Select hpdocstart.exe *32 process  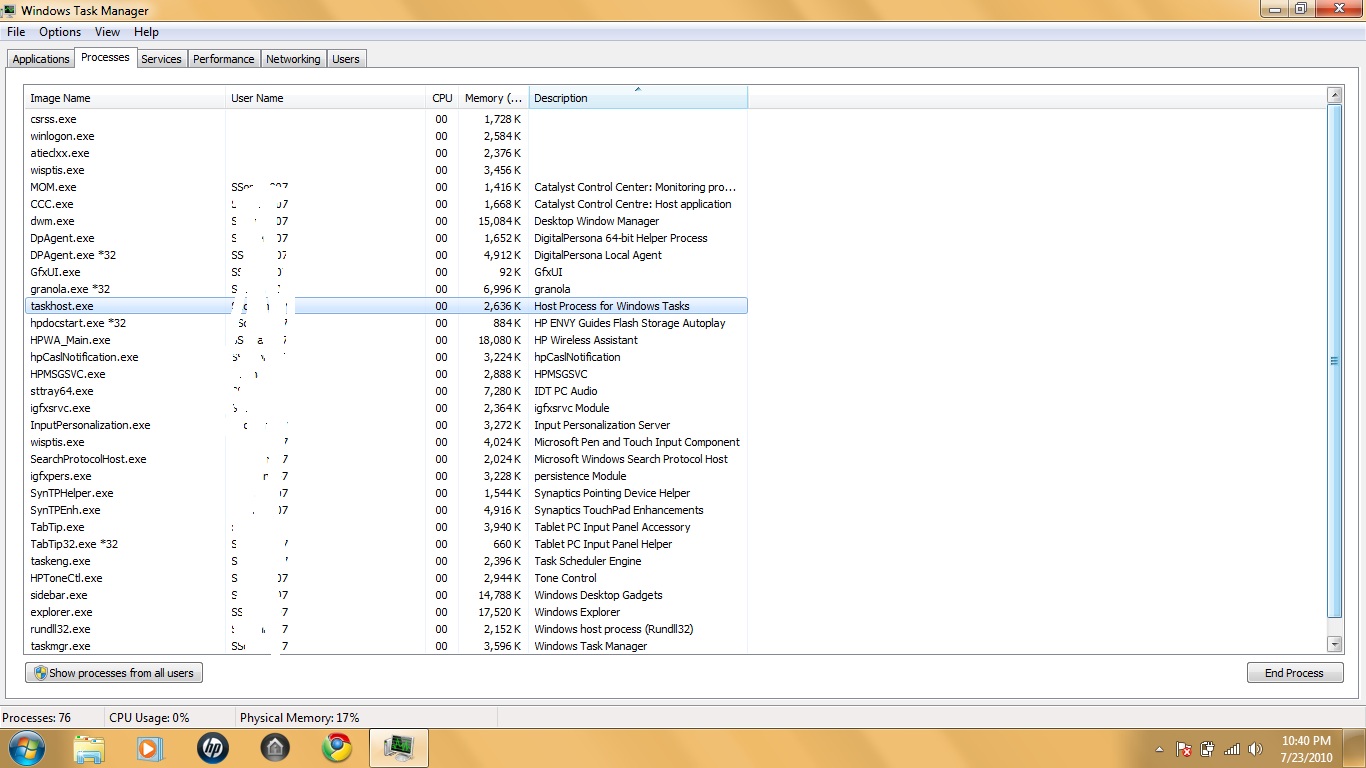pos(386,323)
